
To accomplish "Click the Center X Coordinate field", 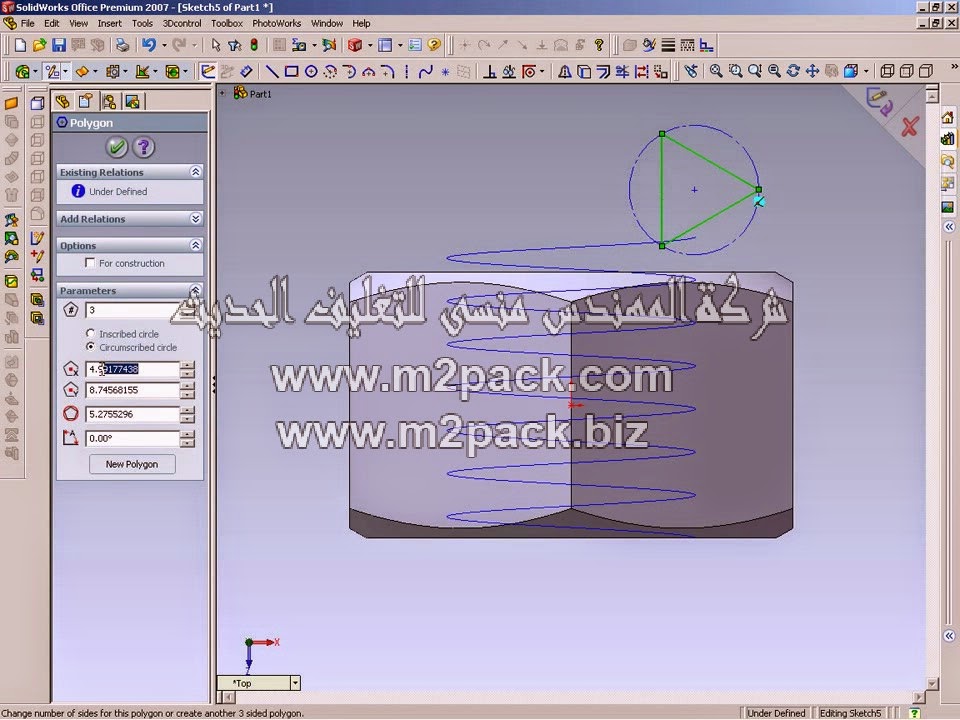I will (132, 369).
